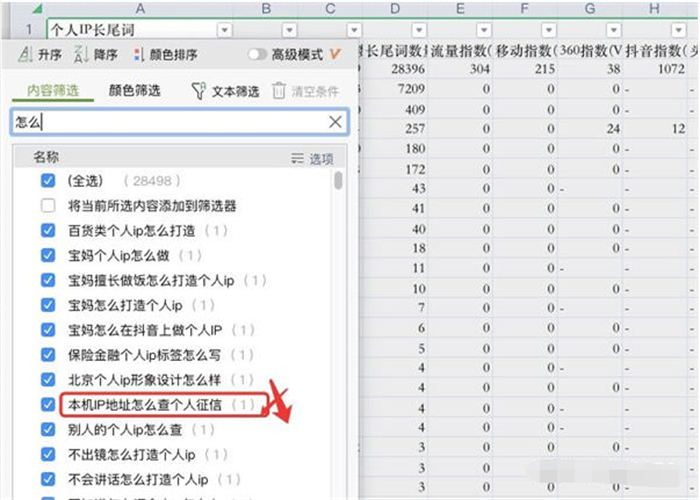700x500 pixels.
Task: Open filter dropdown in column G
Action: point(614,30)
